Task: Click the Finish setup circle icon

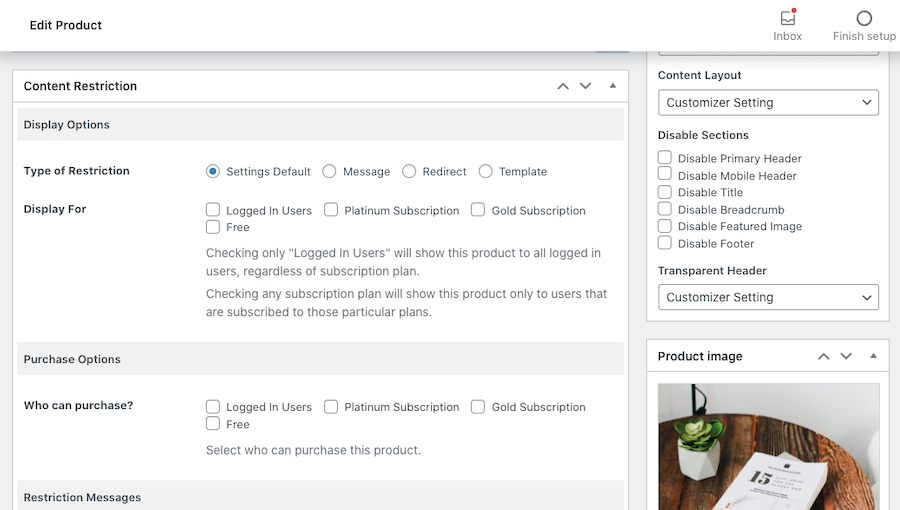Action: (x=864, y=18)
